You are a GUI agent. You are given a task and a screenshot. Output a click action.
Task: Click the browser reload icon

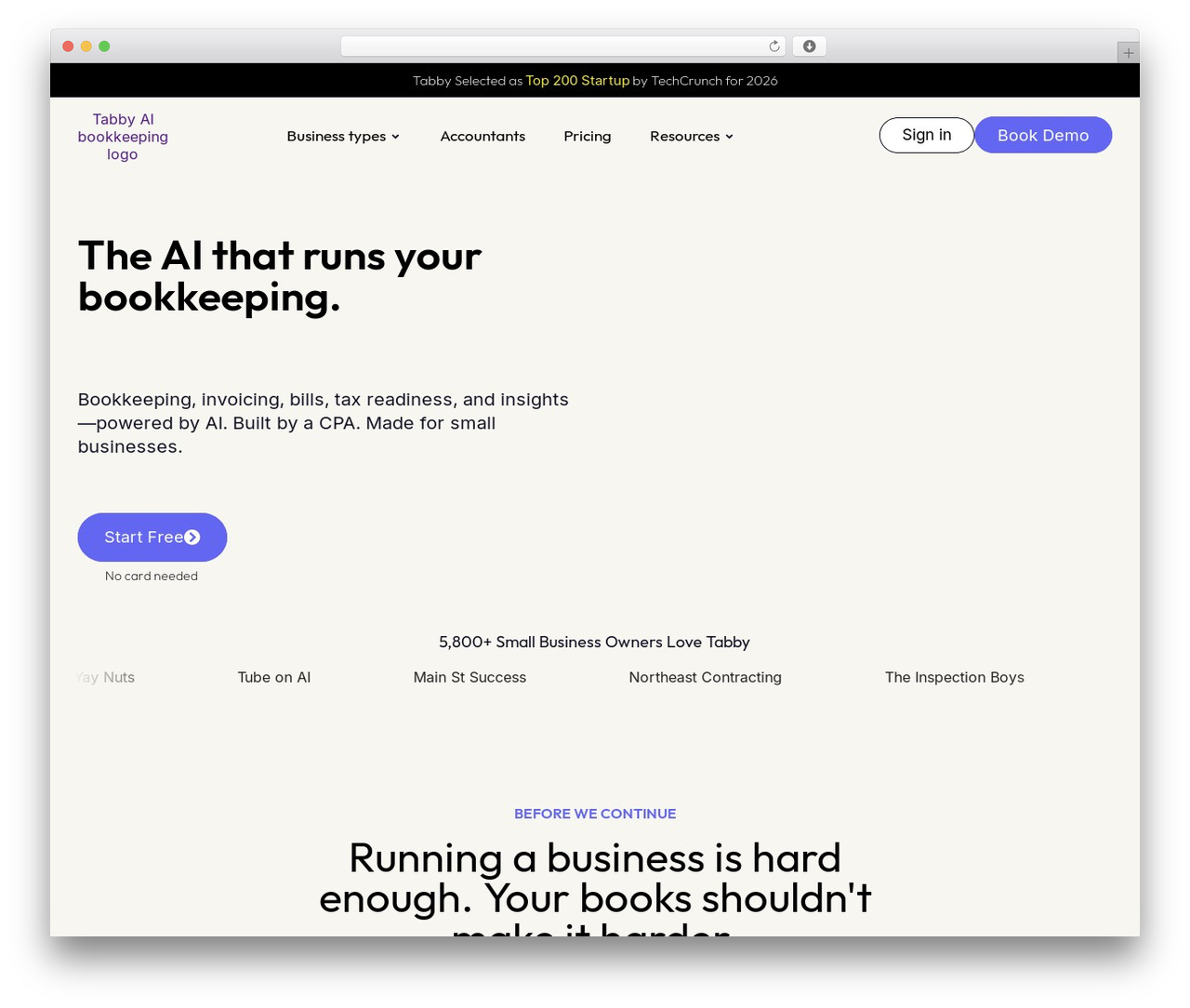[774, 46]
